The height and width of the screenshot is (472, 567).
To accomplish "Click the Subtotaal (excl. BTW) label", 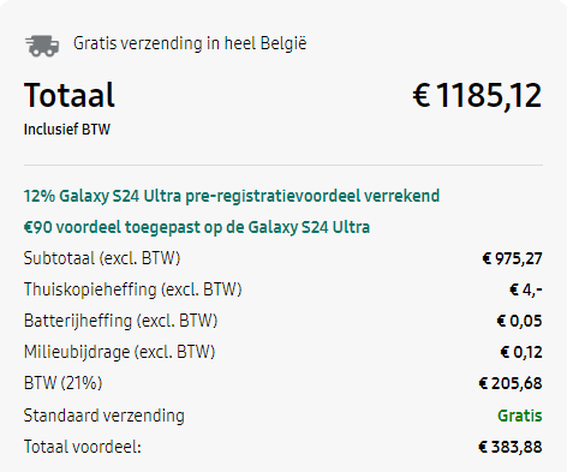I will pyautogui.click(x=102, y=258).
